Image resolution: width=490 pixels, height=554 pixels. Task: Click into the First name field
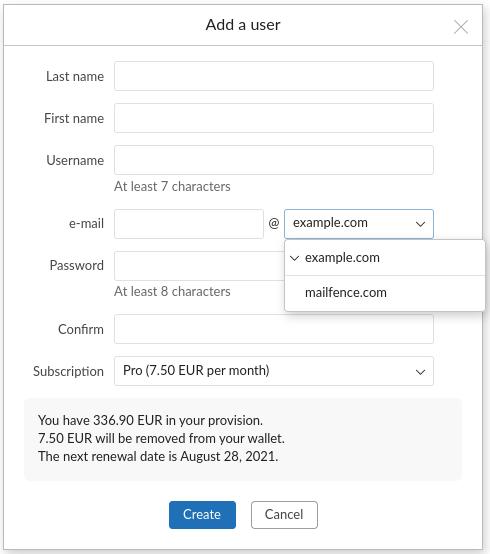coord(273,118)
